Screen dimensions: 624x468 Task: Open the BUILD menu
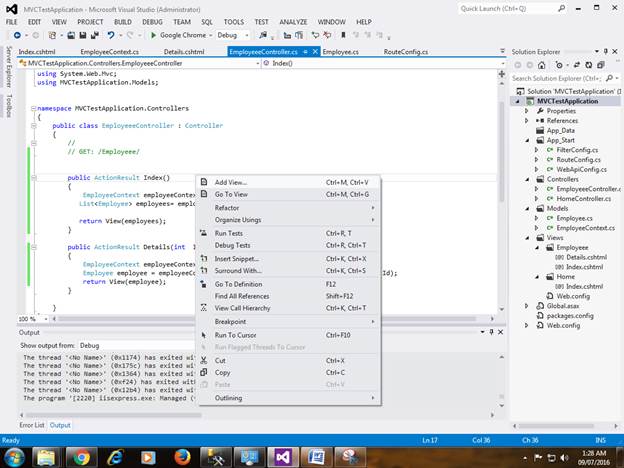(124, 21)
